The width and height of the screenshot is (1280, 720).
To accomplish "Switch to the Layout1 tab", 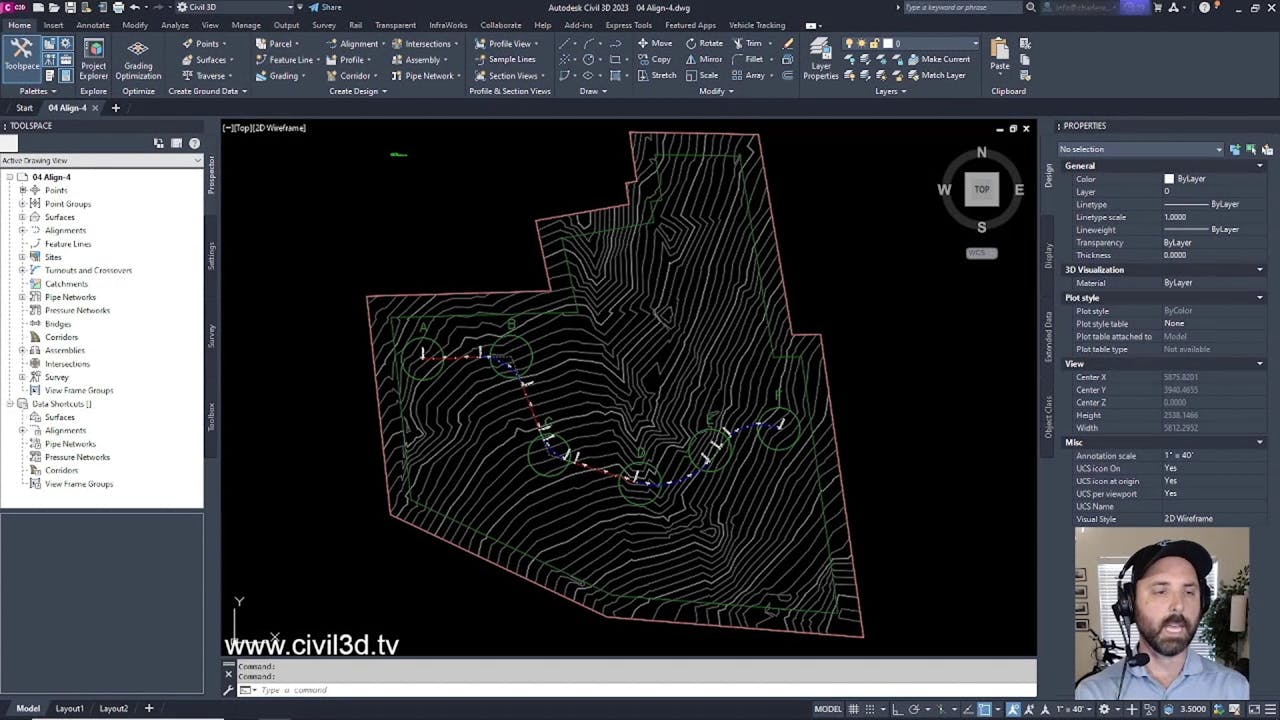I will pyautogui.click(x=69, y=708).
